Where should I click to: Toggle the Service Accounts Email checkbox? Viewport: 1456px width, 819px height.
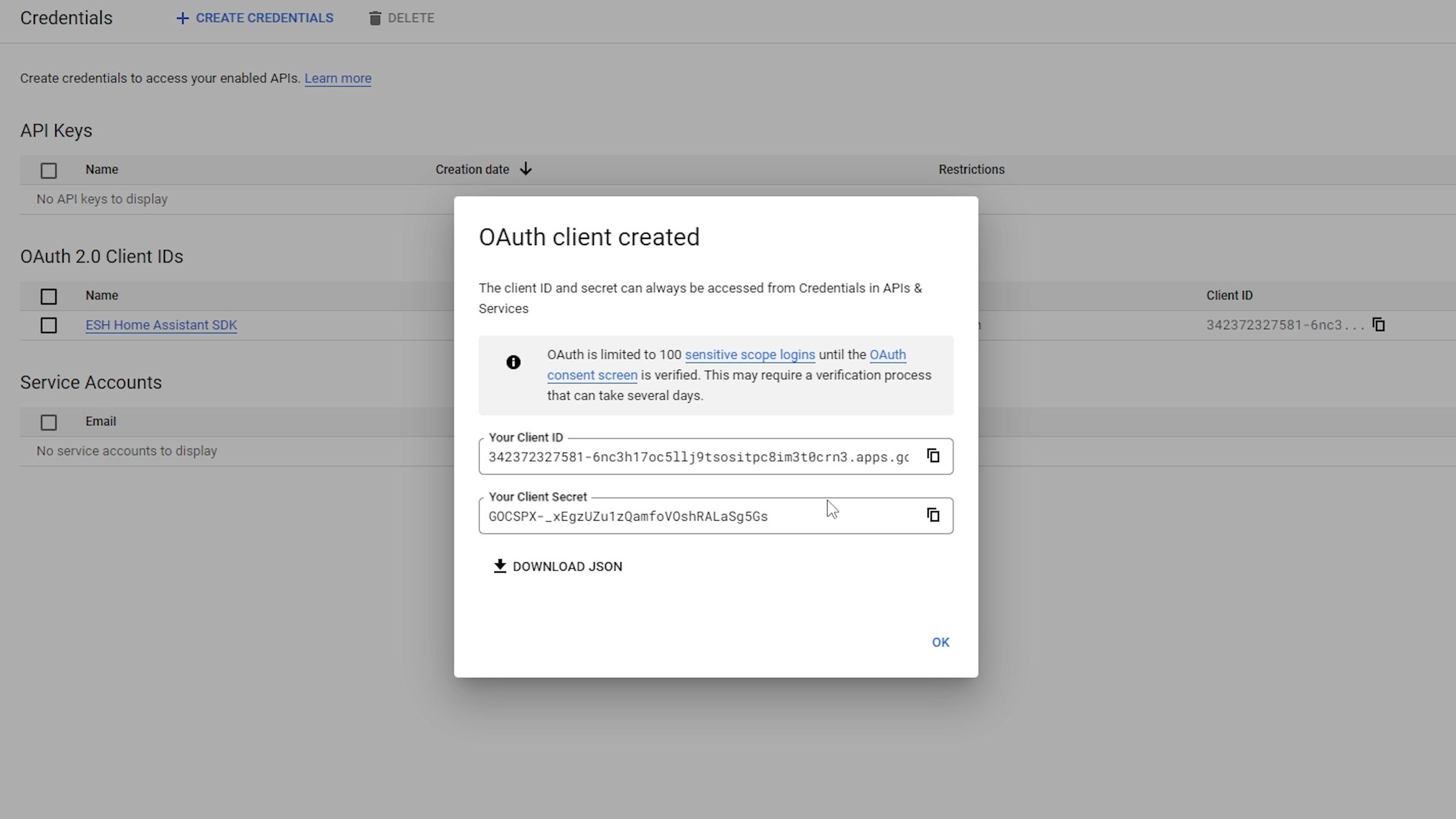49,422
